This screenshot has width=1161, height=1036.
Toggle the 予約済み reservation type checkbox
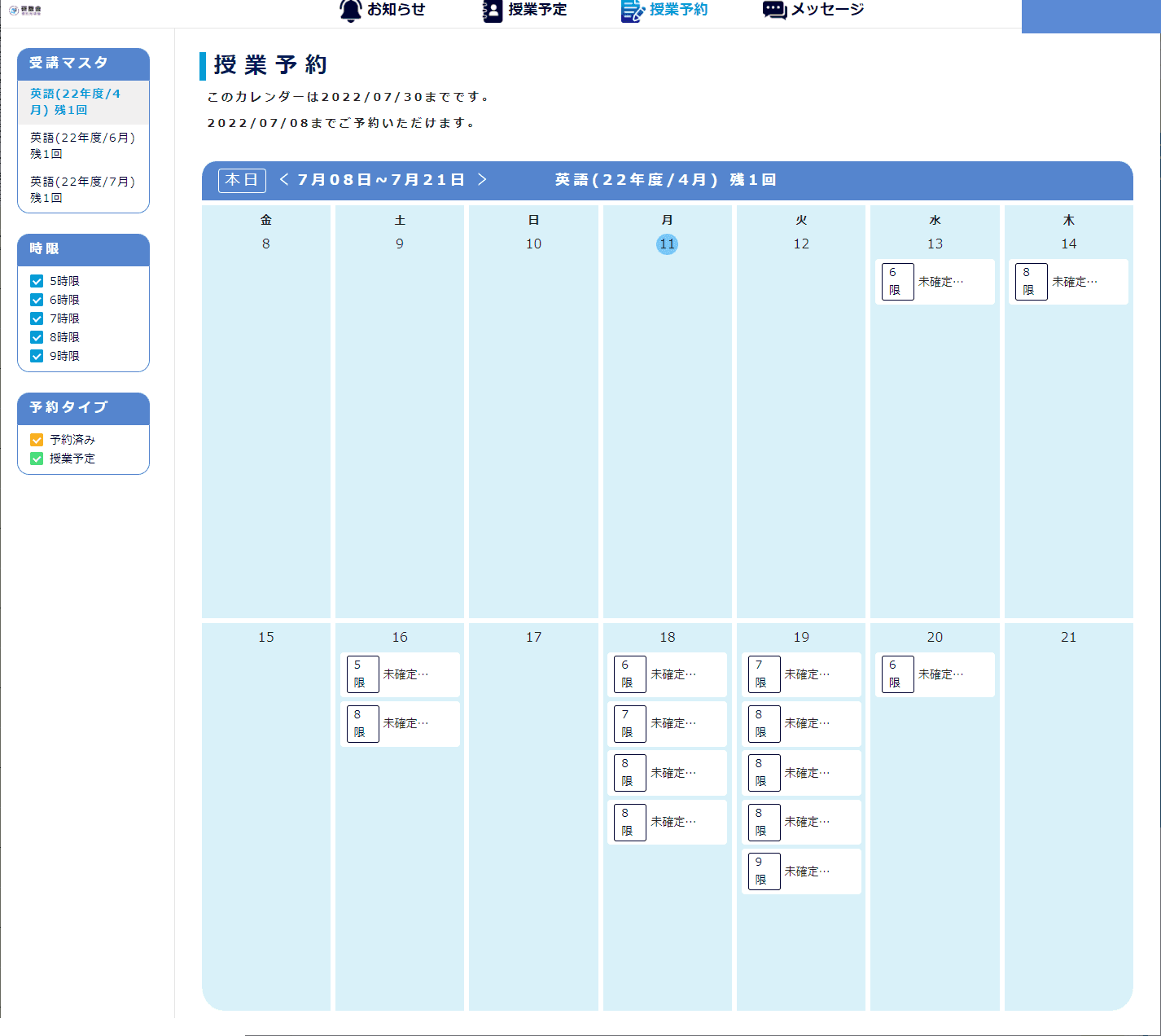click(37, 440)
